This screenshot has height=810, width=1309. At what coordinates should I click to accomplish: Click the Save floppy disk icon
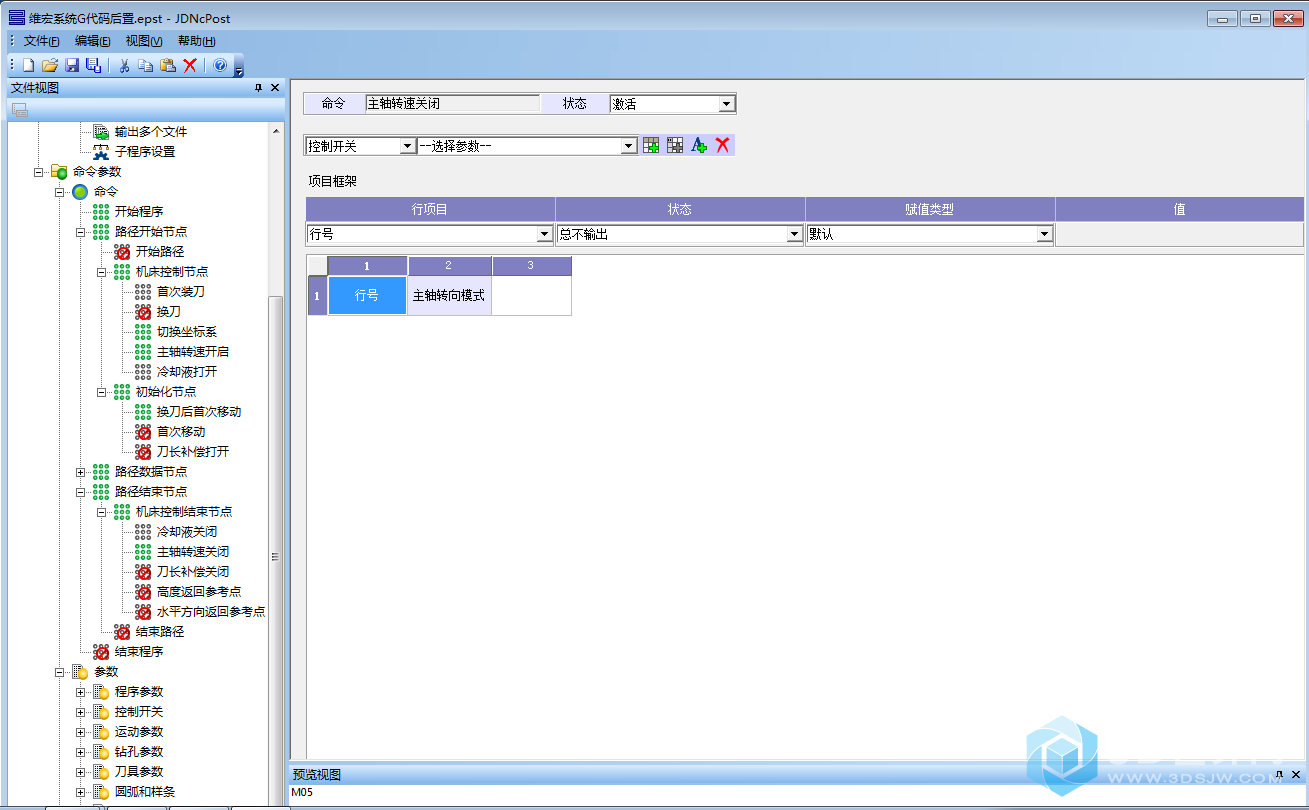pyautogui.click(x=72, y=65)
